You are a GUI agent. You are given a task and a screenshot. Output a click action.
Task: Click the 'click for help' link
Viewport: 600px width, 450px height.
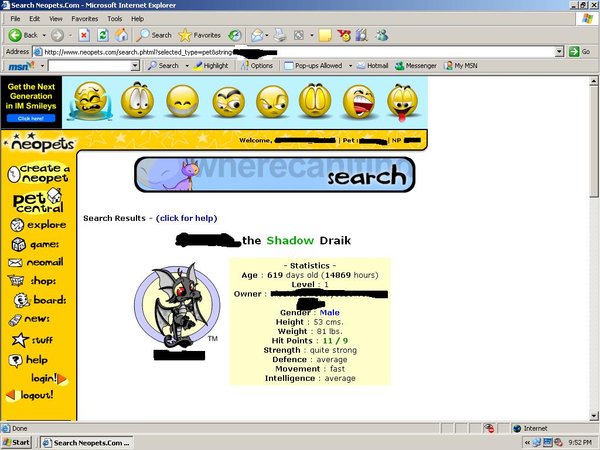[x=186, y=218]
